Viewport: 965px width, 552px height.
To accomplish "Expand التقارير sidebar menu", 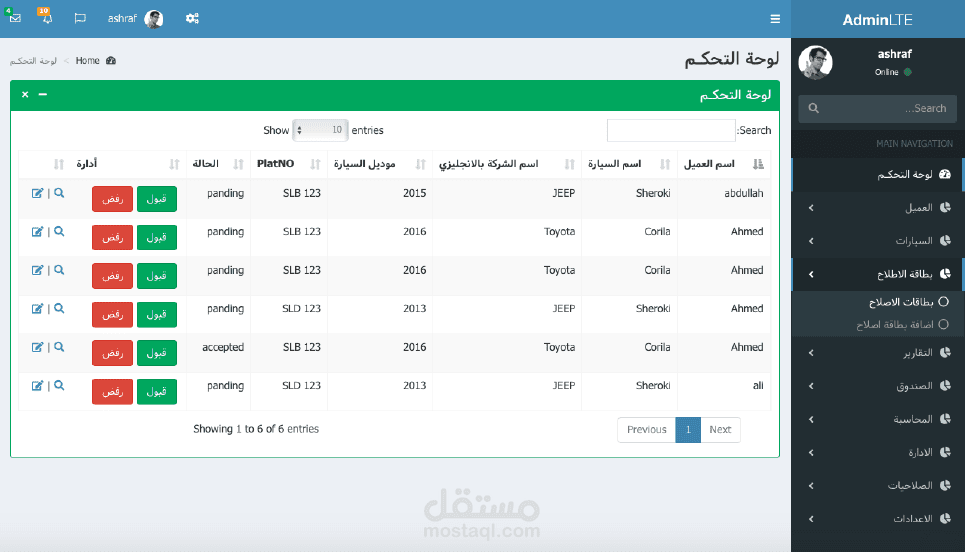I will (x=878, y=353).
